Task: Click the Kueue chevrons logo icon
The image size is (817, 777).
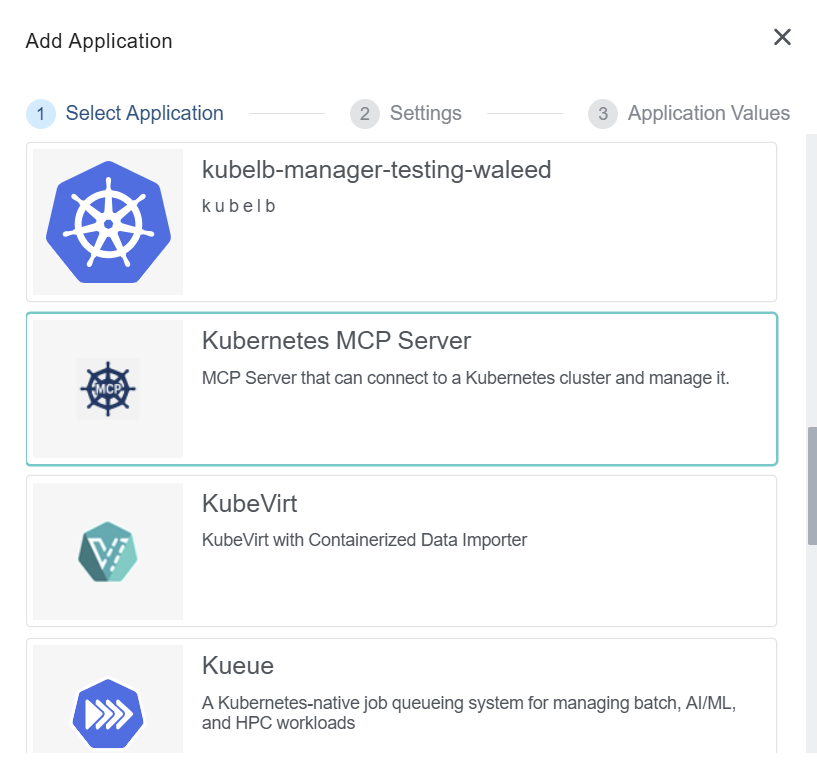Action: [x=107, y=714]
